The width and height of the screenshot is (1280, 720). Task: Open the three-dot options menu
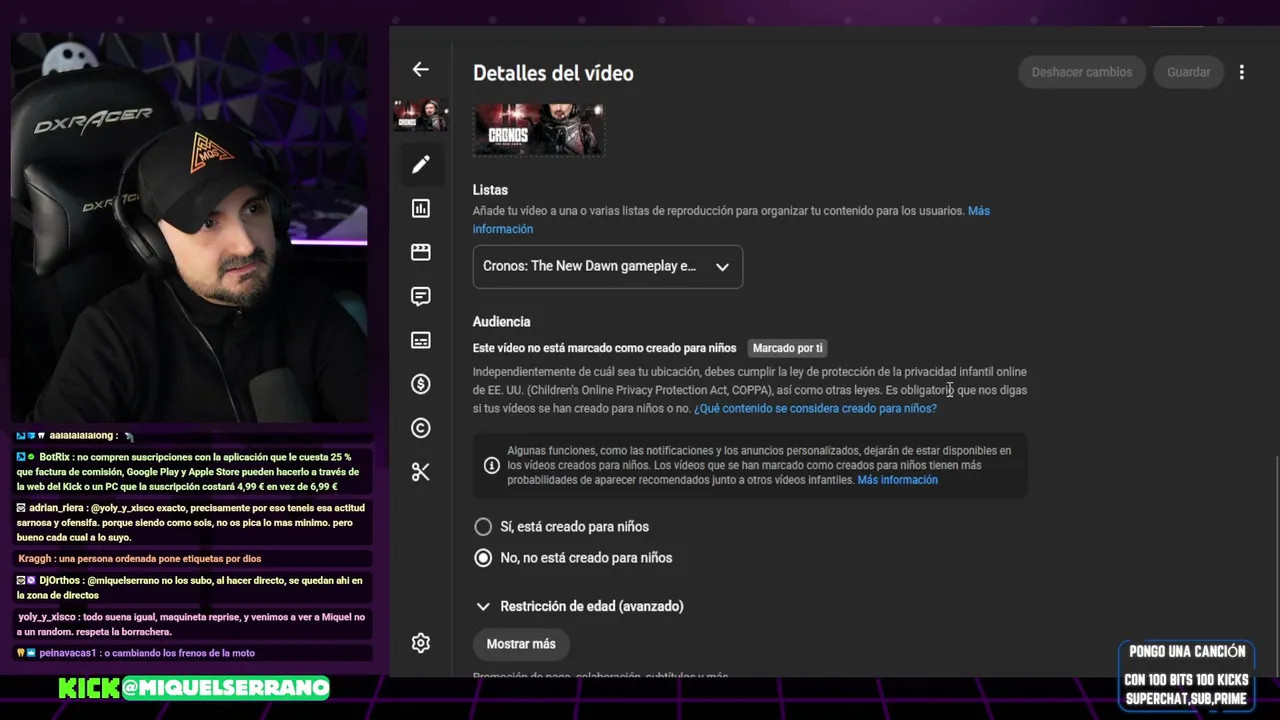coord(1241,72)
